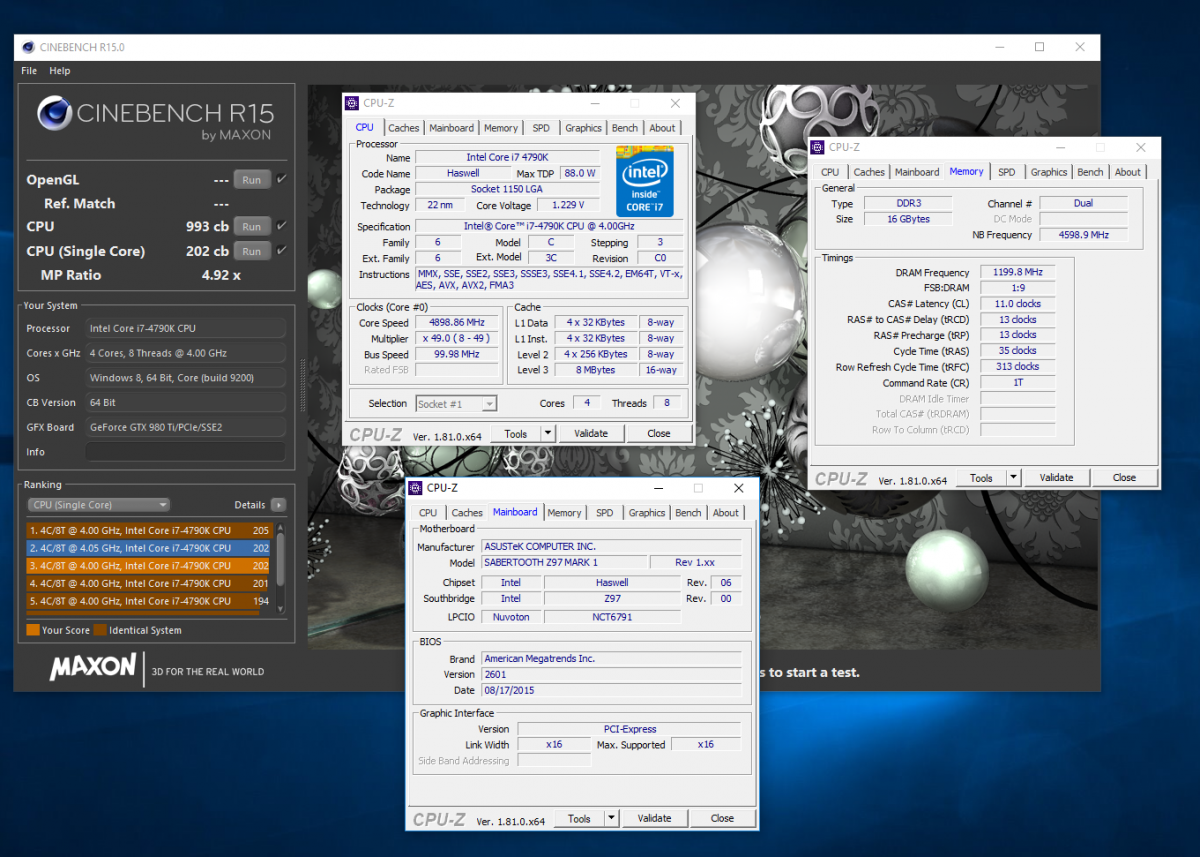Click the arrow icon beside Details in Ranking
The image size is (1200, 857).
(x=278, y=505)
